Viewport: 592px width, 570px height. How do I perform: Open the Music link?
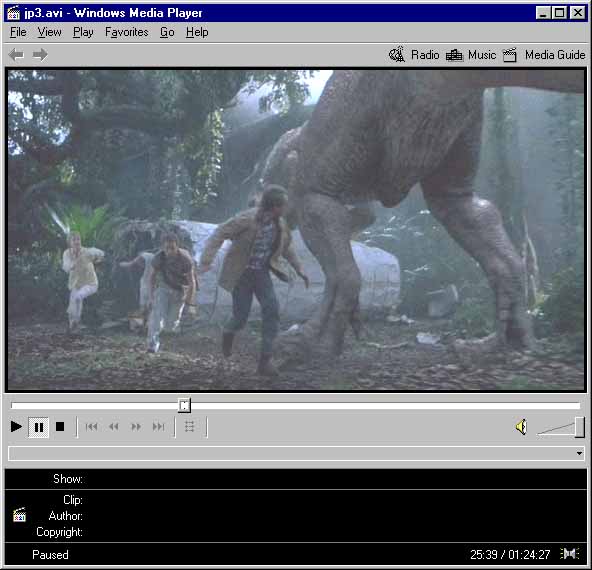(x=471, y=55)
